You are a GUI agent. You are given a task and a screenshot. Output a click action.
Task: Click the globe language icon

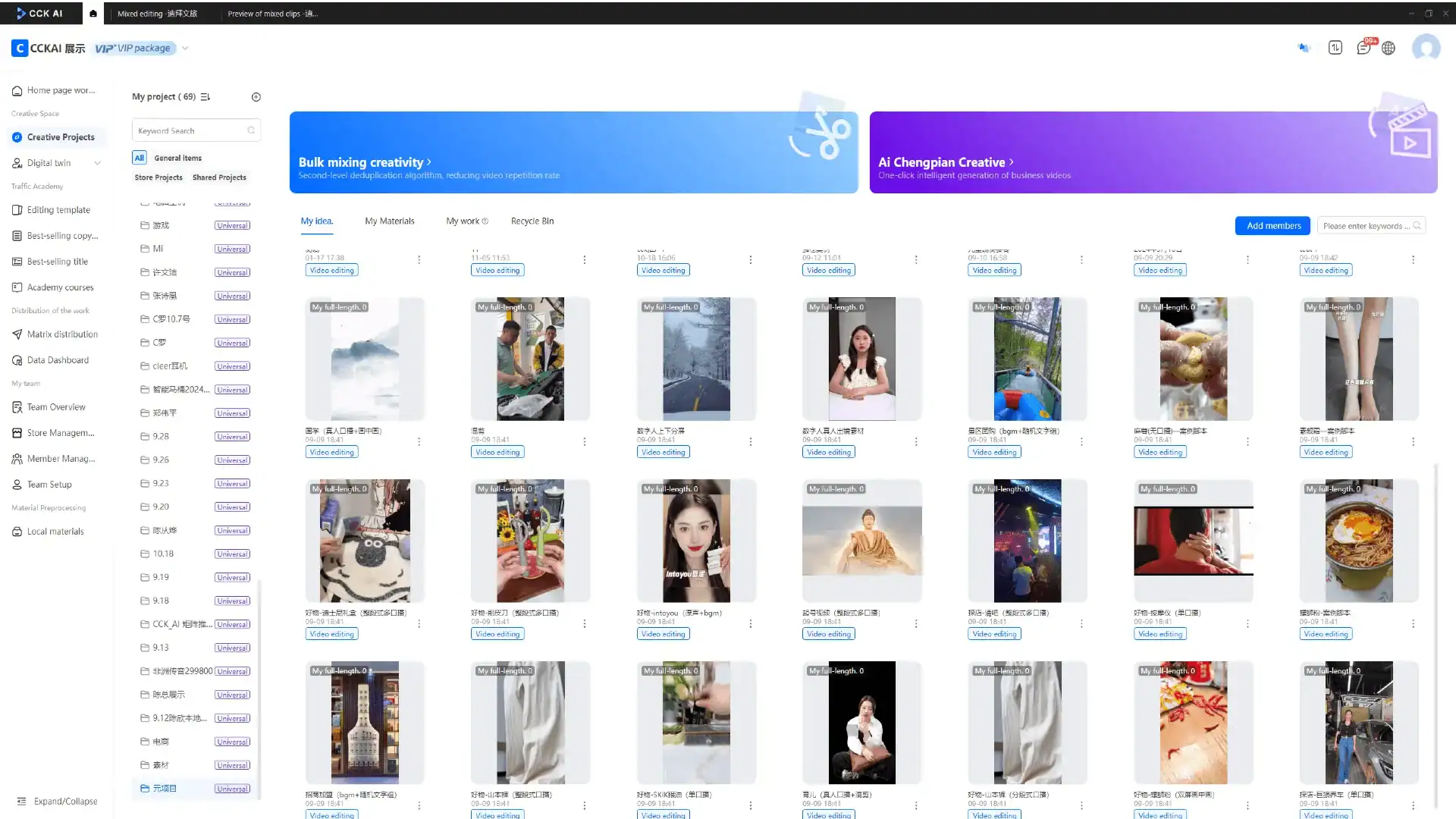[1389, 48]
